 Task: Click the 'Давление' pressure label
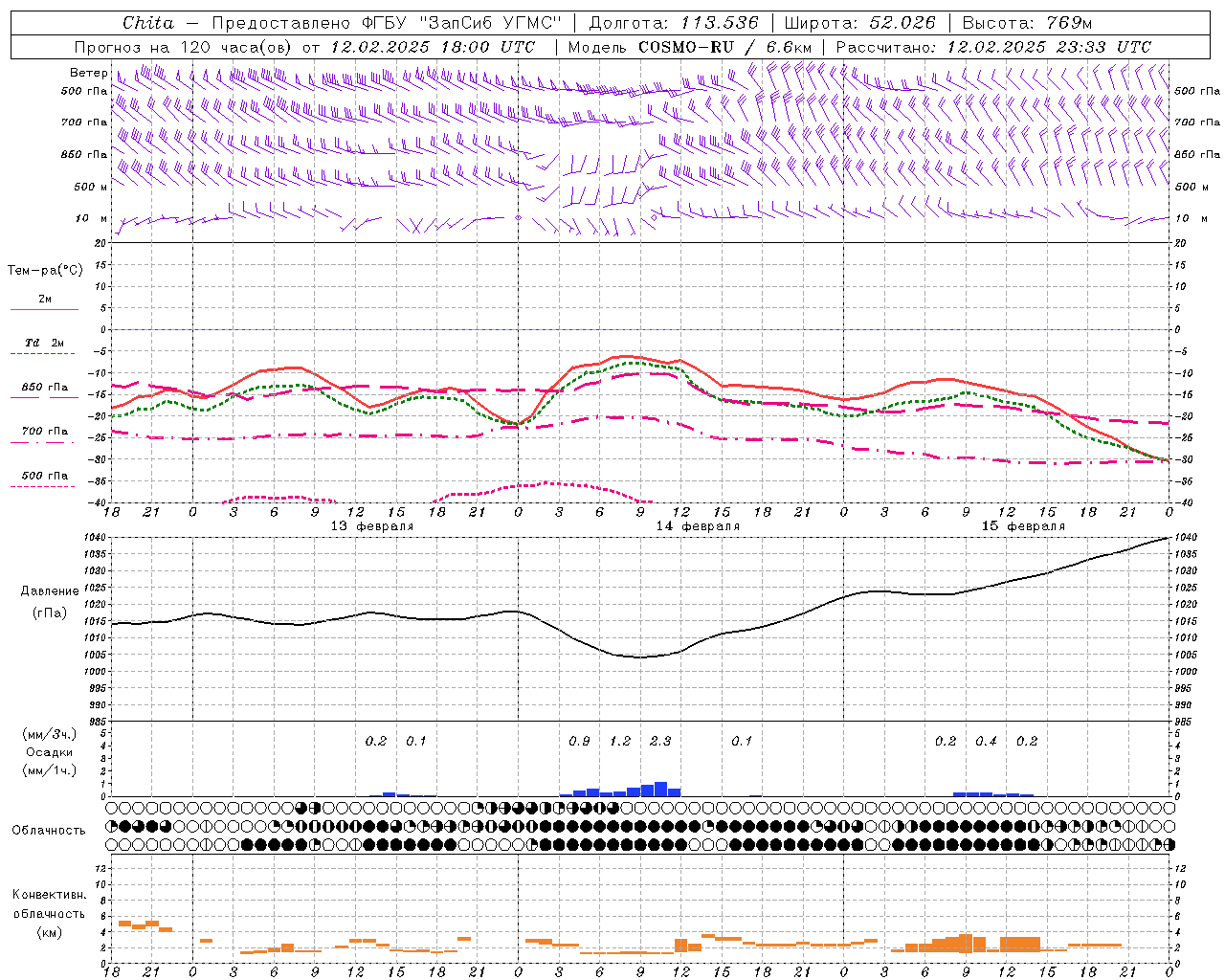(50, 591)
